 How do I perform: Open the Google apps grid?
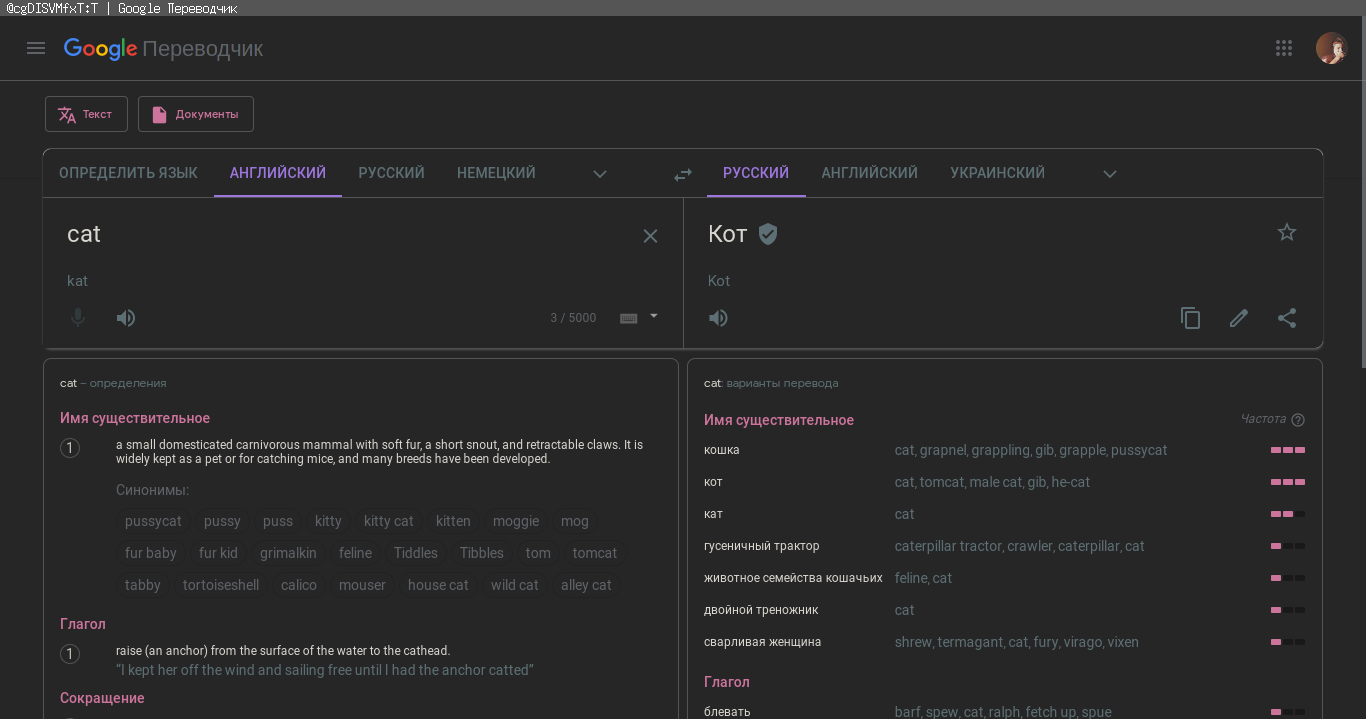point(1284,48)
